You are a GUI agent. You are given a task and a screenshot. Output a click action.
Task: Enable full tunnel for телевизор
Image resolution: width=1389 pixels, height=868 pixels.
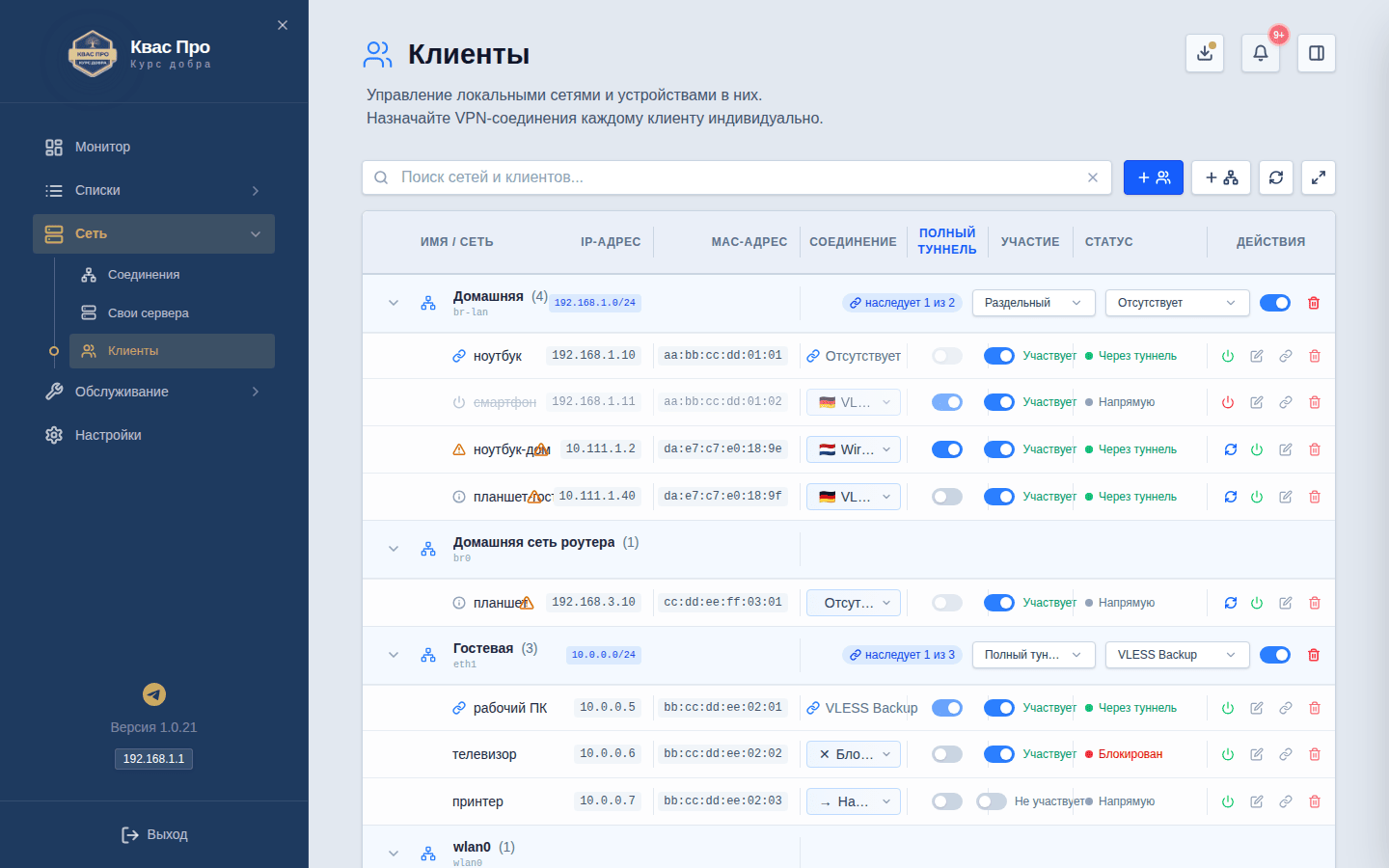947,754
